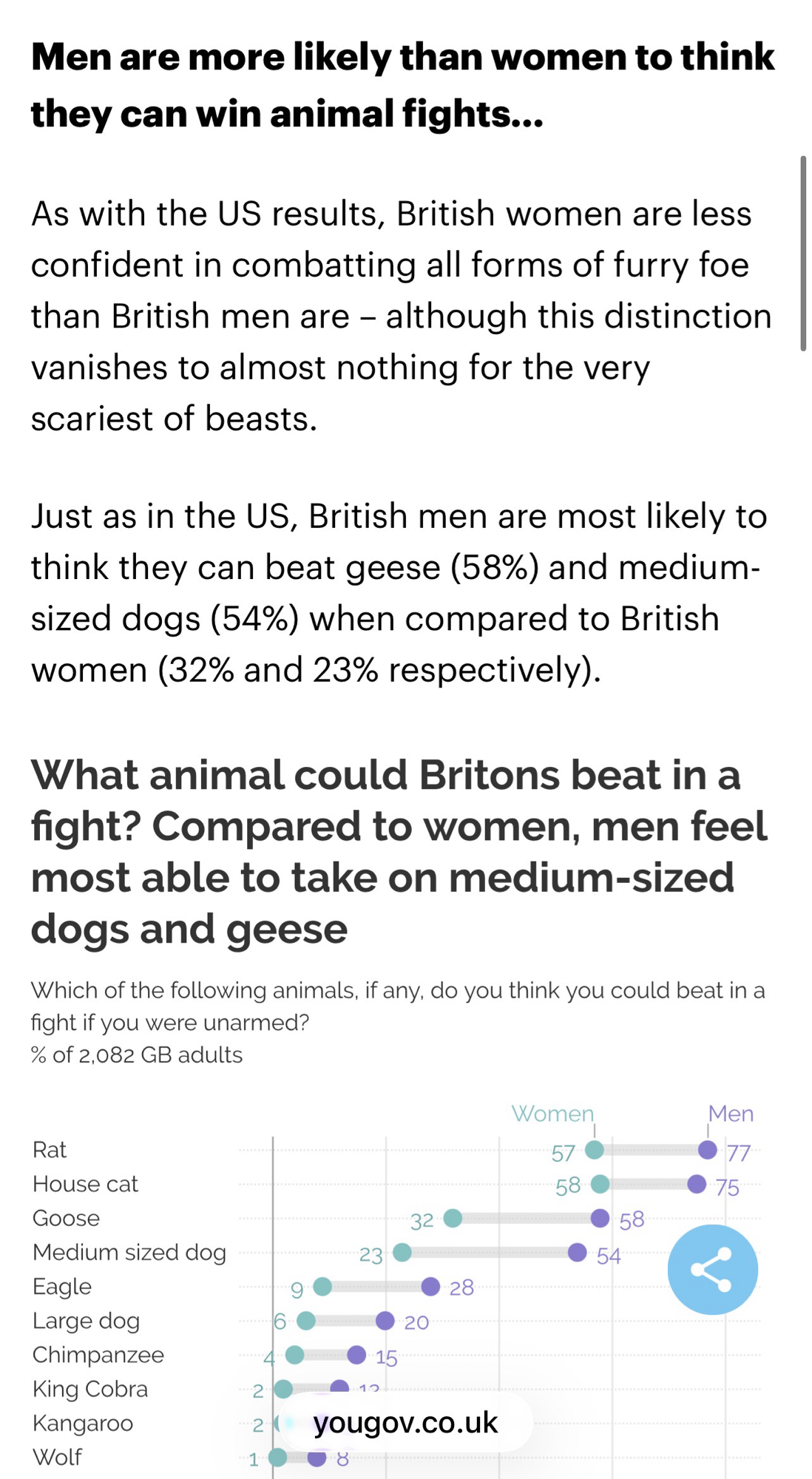
Task: Click the Goose men dot (58)
Action: point(600,1218)
